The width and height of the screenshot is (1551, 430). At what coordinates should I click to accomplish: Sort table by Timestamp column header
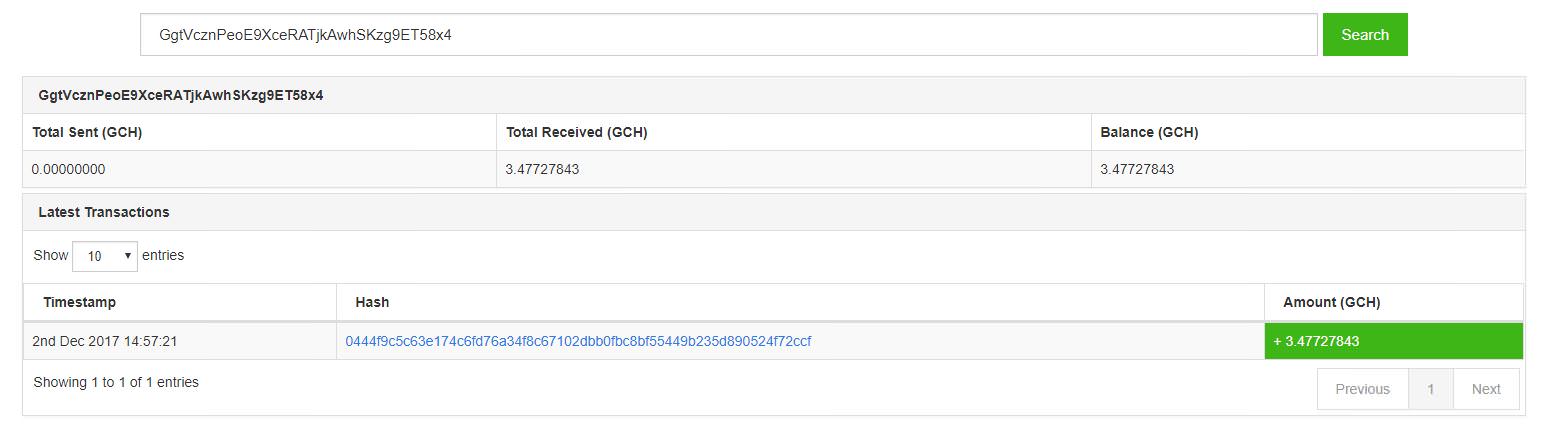click(x=180, y=302)
